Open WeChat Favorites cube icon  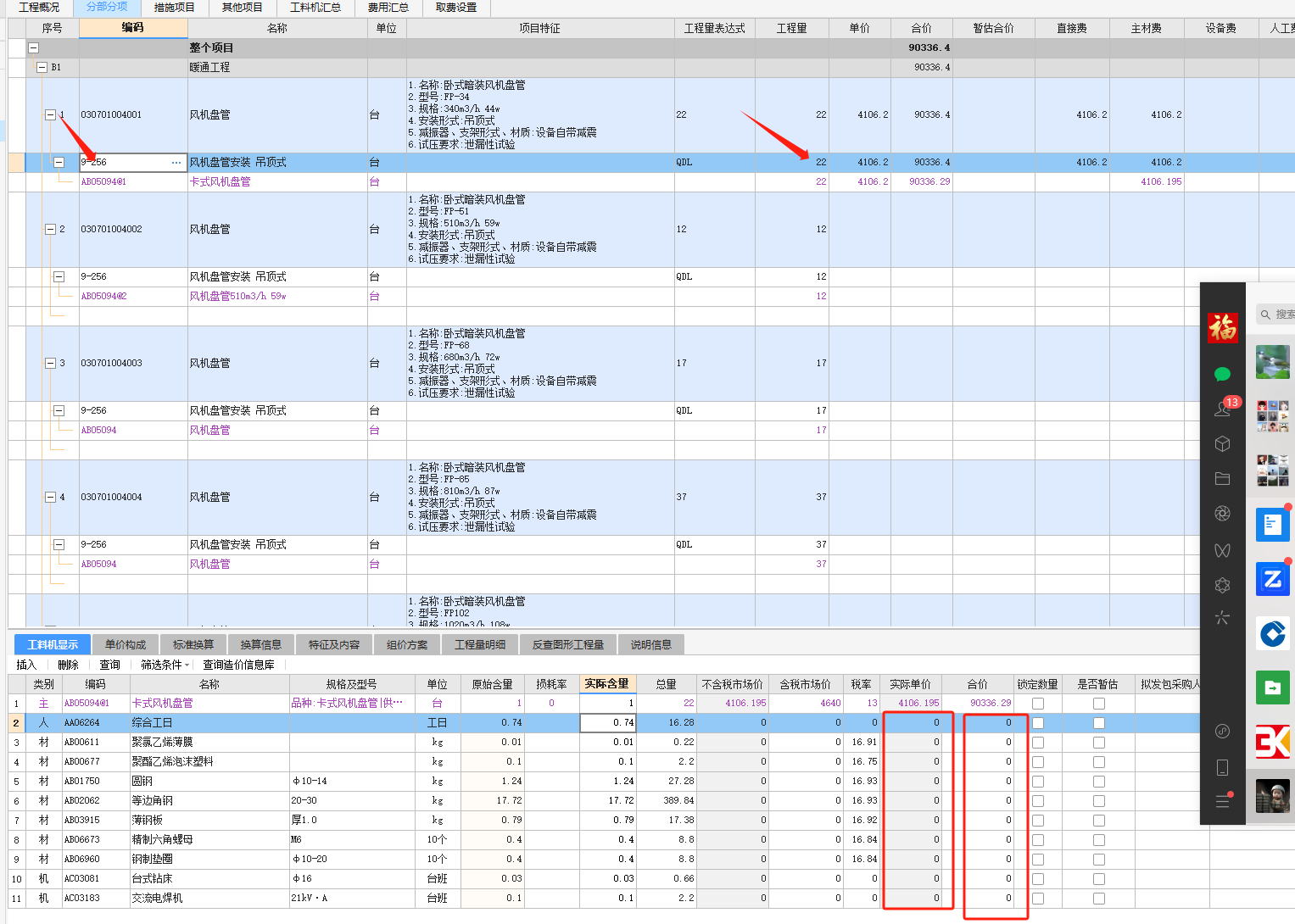[x=1222, y=443]
